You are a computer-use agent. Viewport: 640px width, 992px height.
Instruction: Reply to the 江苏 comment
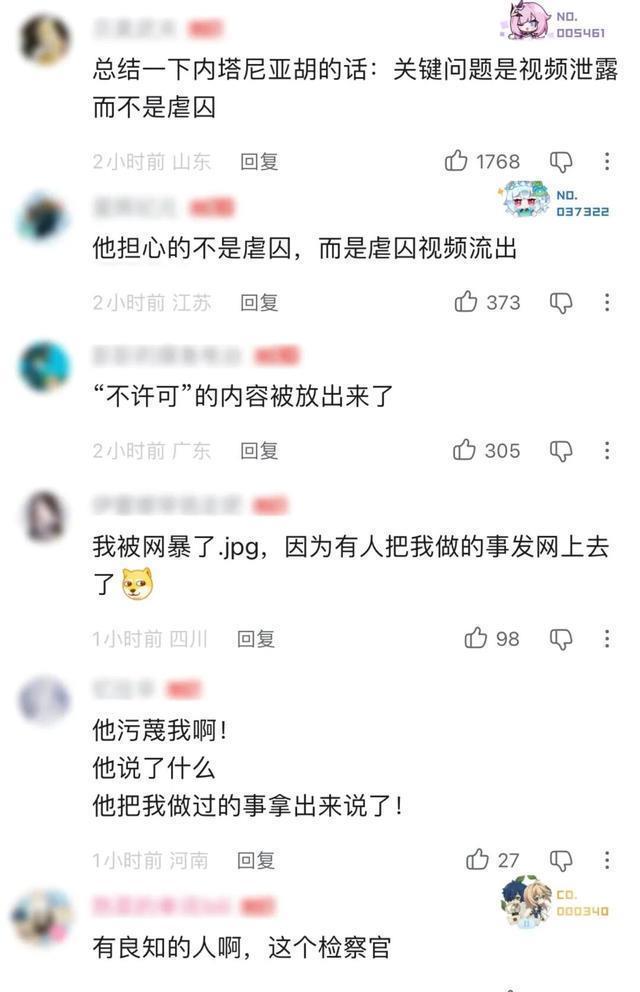(259, 303)
